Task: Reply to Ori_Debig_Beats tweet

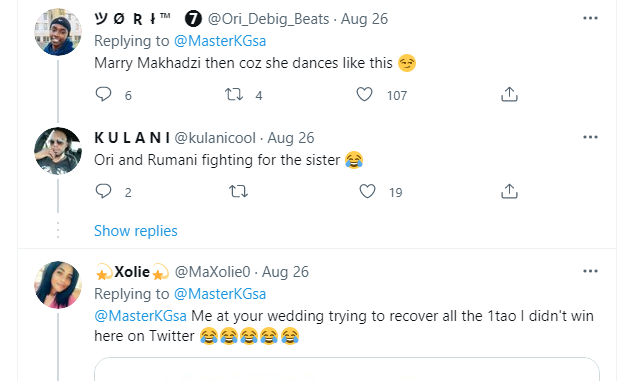Action: 103,94
